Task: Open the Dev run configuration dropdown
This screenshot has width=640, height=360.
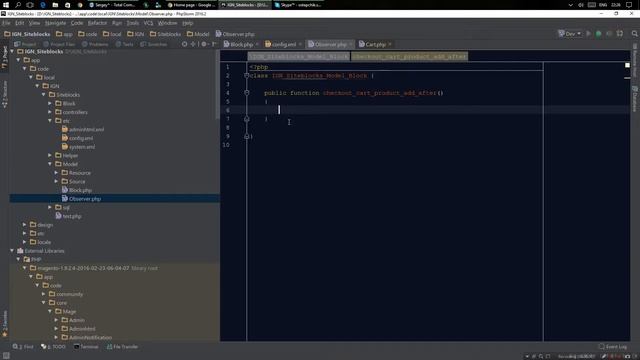Action: tap(570, 34)
